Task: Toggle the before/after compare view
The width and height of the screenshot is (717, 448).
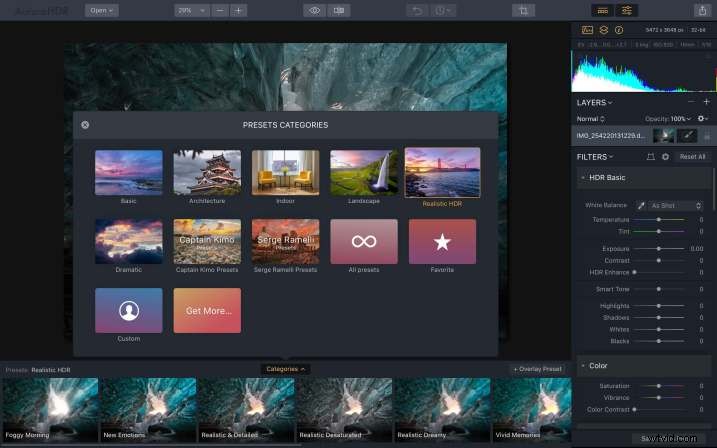Action: 340,10
